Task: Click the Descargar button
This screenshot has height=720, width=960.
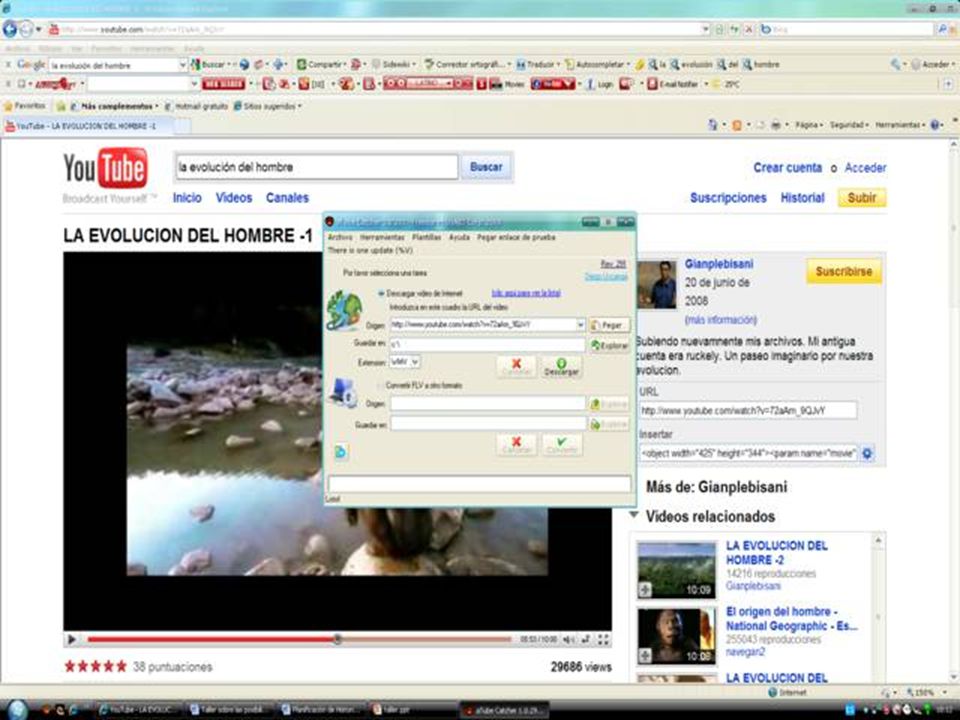Action: [x=561, y=366]
